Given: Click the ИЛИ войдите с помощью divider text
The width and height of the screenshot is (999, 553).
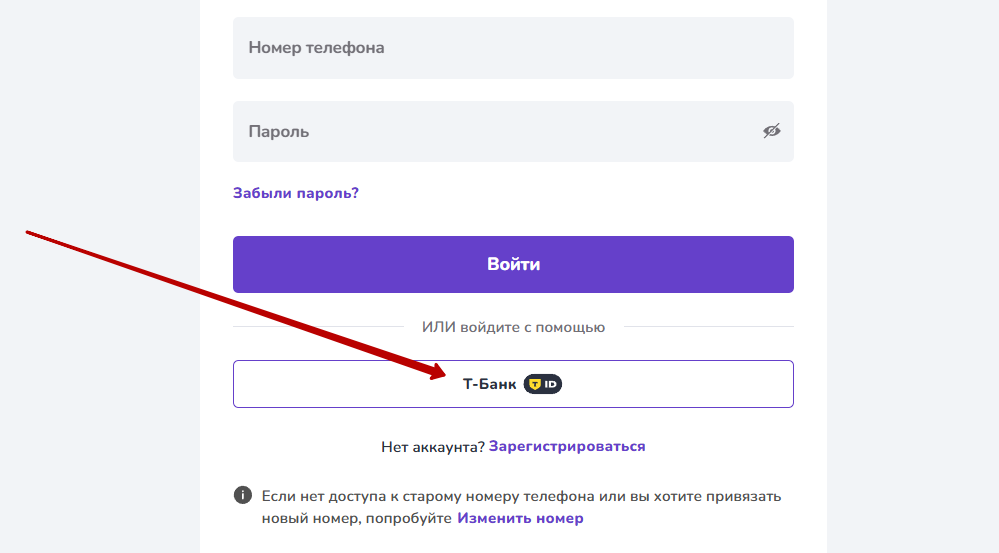Looking at the screenshot, I should (513, 327).
